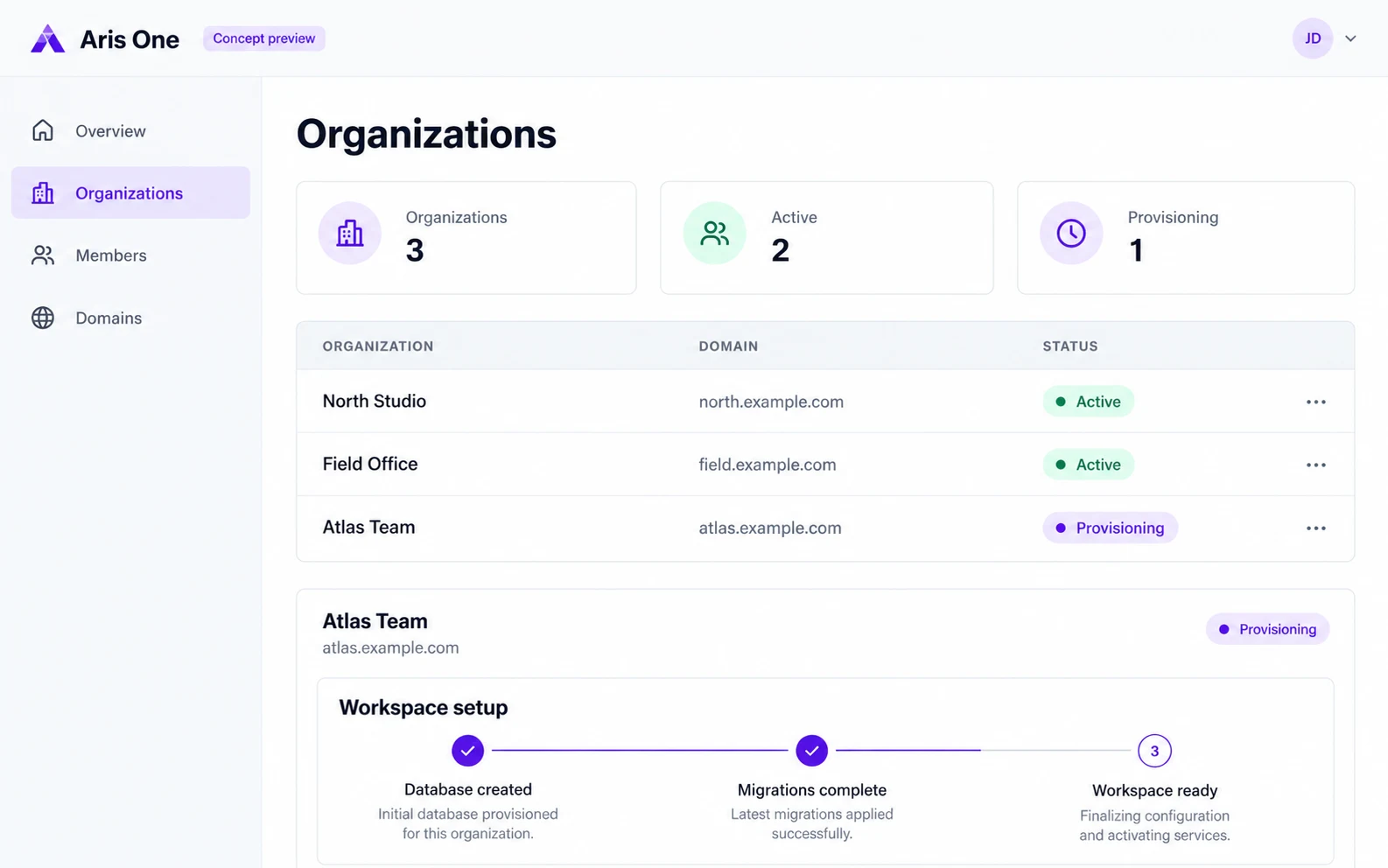Viewport: 1388px width, 868px height.
Task: Click the Provisioning badge in Atlas Team table row
Action: point(1110,528)
